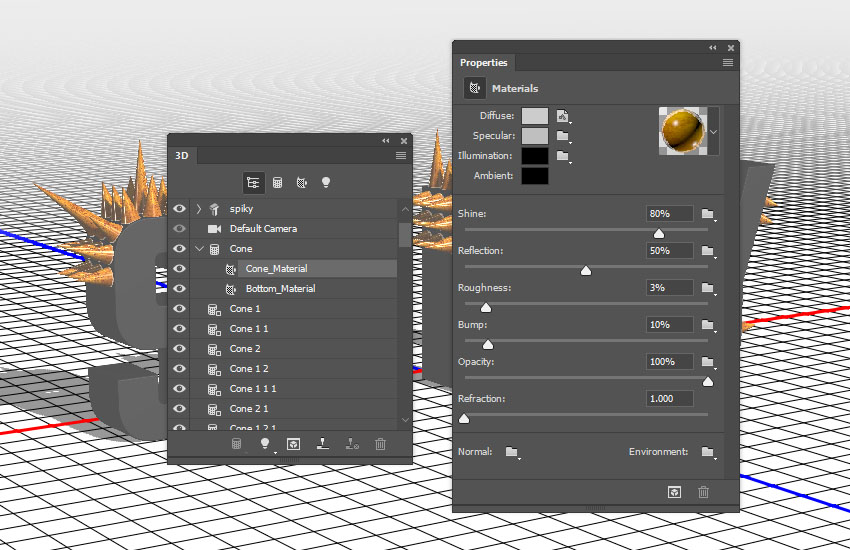Click the Reflection slider handle

[585, 271]
